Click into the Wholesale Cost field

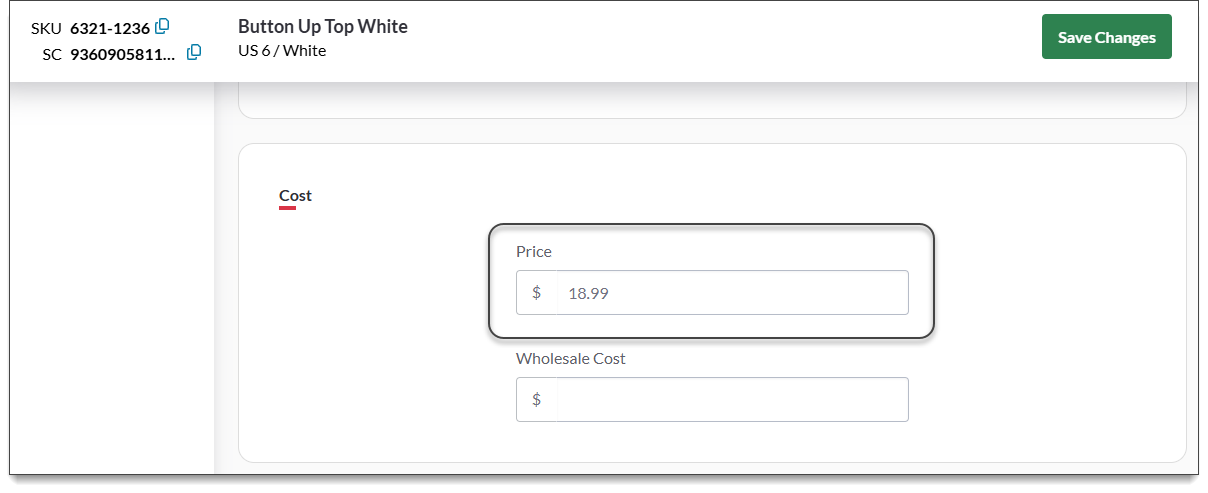coord(731,400)
